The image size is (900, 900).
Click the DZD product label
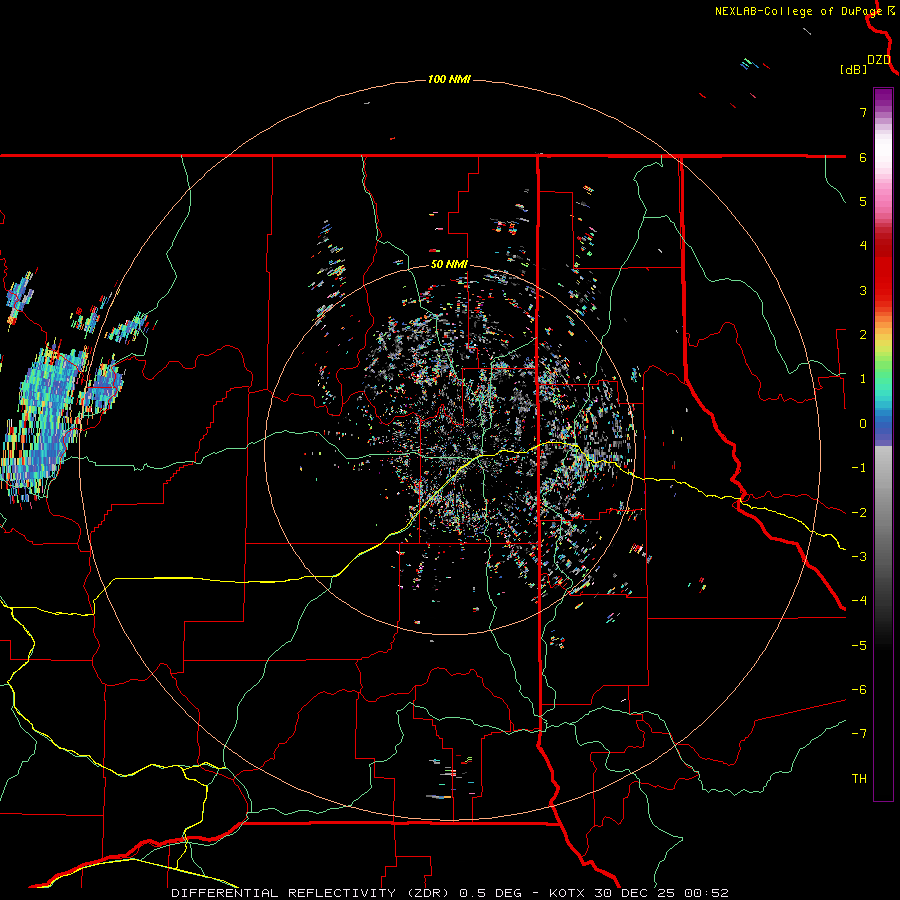[879, 60]
